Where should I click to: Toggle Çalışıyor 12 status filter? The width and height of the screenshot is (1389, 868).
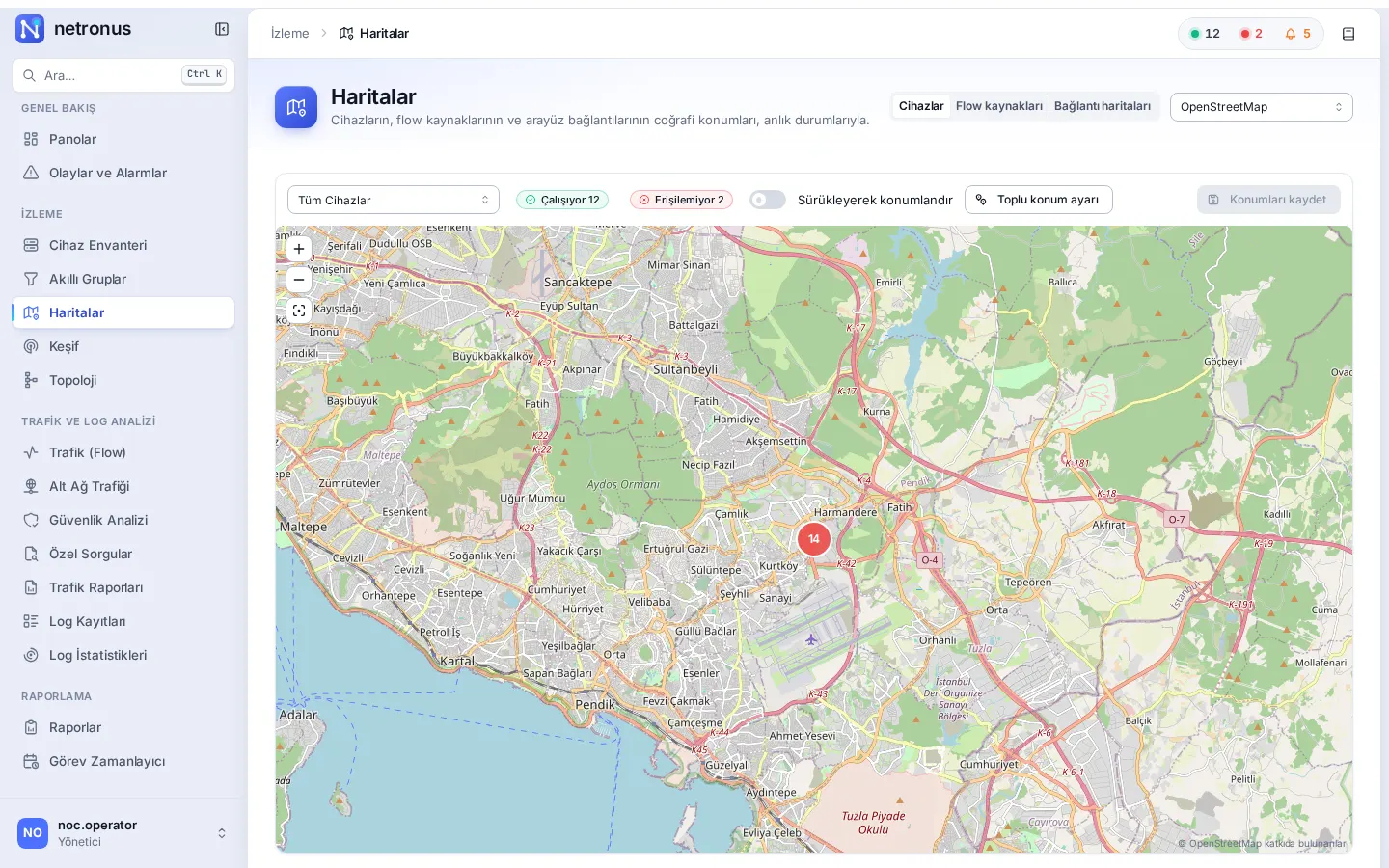tap(562, 200)
